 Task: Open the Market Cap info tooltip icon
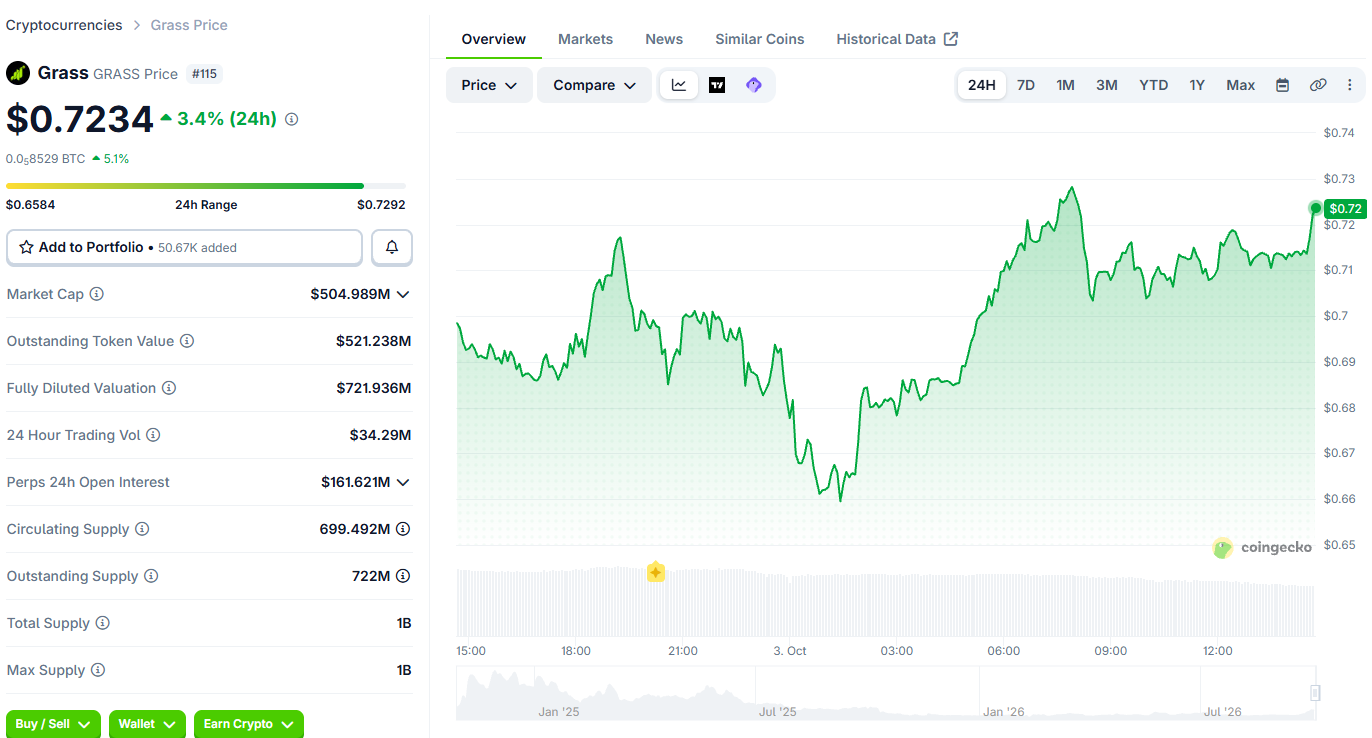(97, 294)
